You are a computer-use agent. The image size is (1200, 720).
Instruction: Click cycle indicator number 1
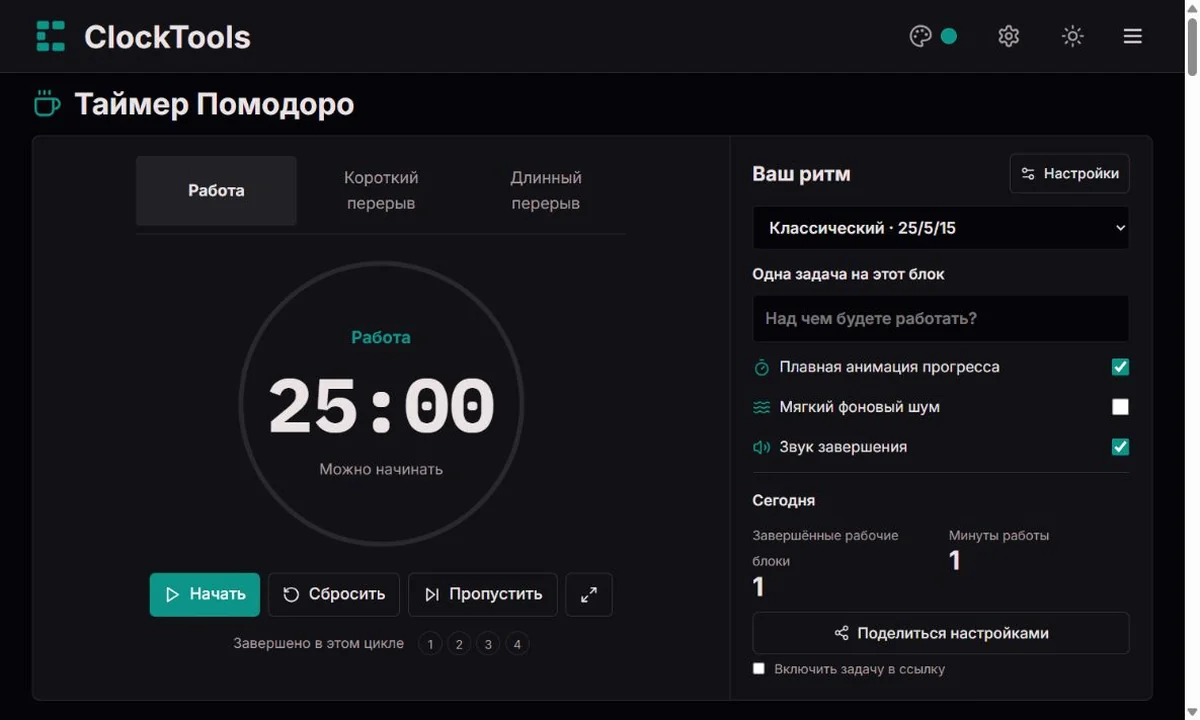coord(430,644)
